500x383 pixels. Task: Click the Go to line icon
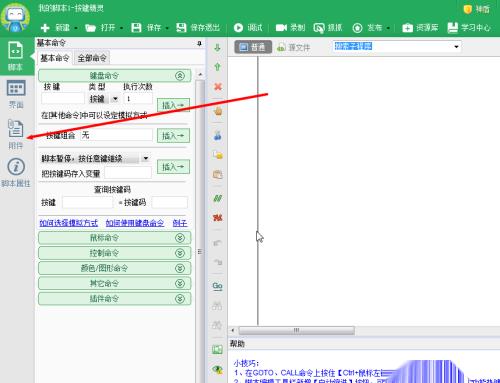218,286
